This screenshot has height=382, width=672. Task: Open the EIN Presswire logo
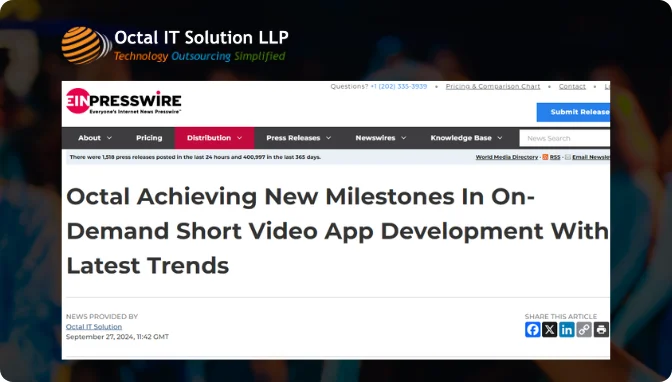(x=123, y=102)
